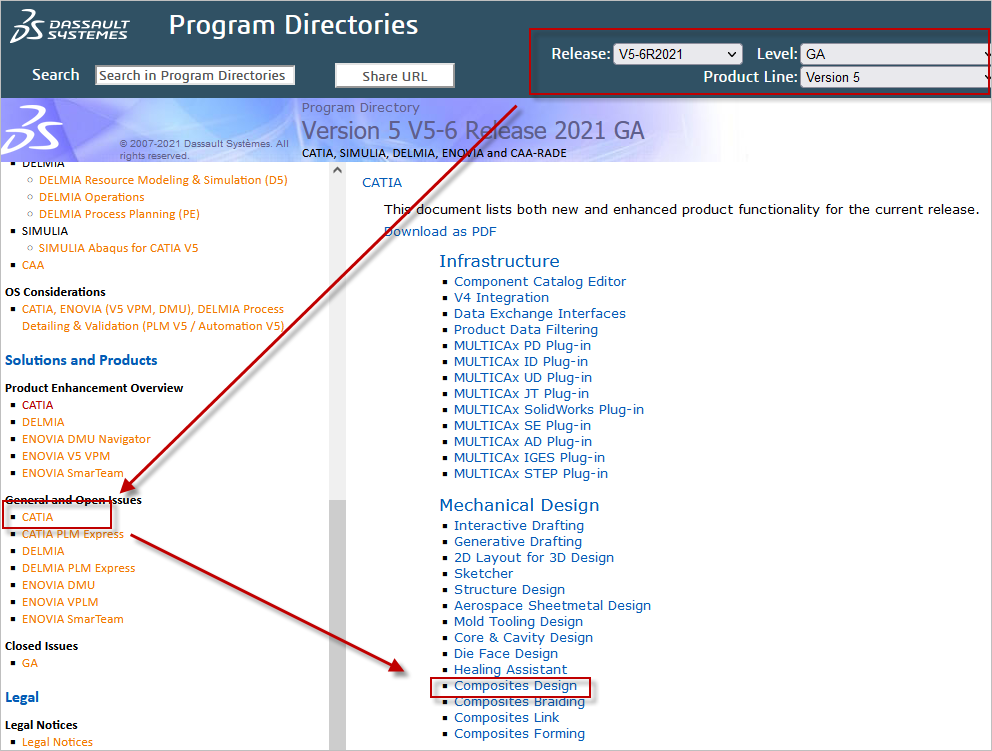Open DELMIA Process Planning (PE) link
The height and width of the screenshot is (751, 992).
119,214
